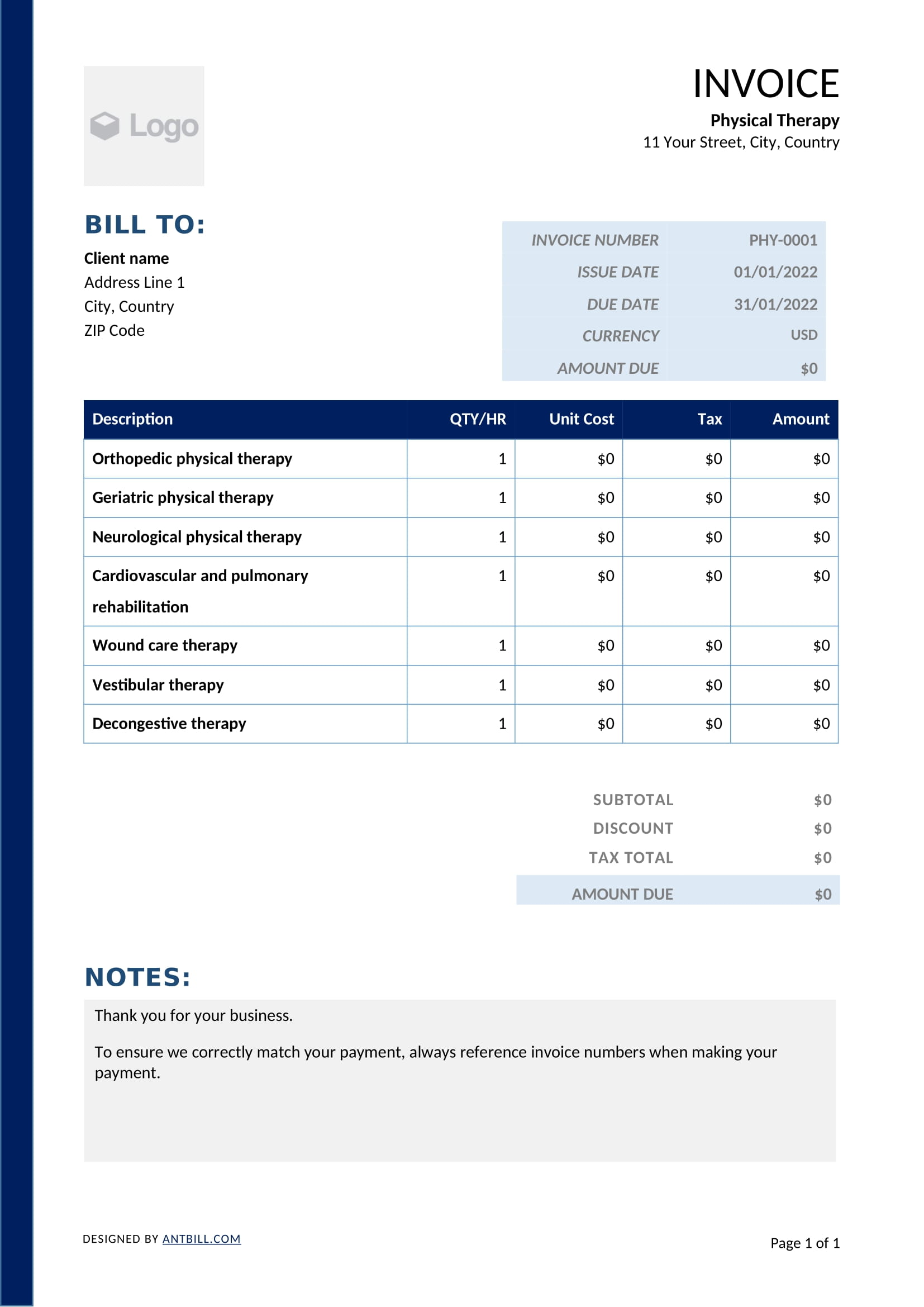
Task: Click the Thank you for your business note
Action: point(193,1015)
